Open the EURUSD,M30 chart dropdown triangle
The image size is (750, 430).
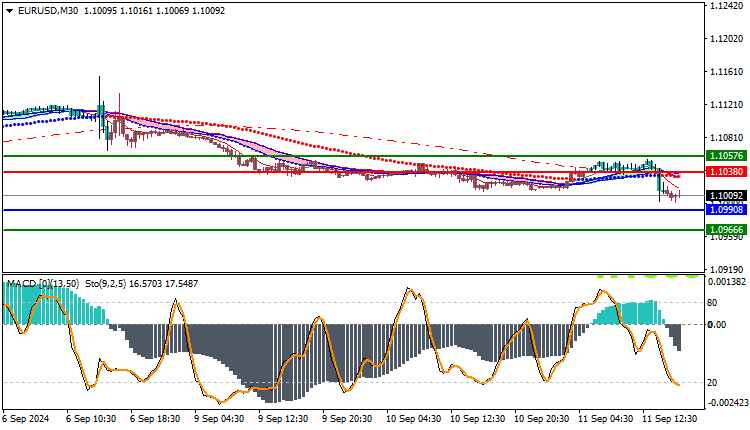9,11
